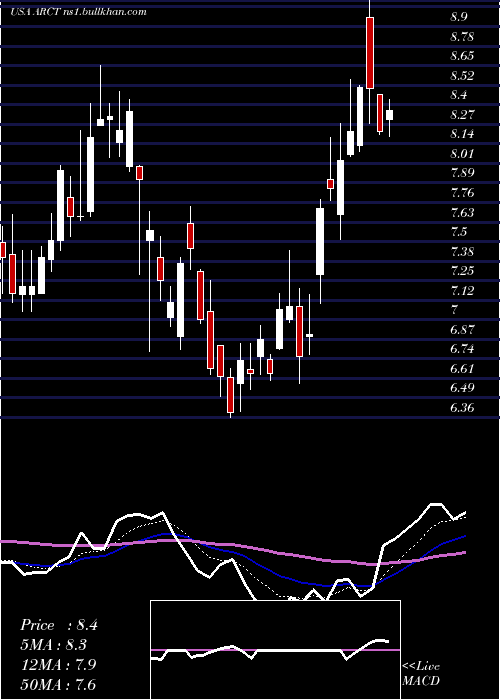The width and height of the screenshot is (500, 700).
Task: Click the MACD inset chart panel
Action: tap(275, 650)
